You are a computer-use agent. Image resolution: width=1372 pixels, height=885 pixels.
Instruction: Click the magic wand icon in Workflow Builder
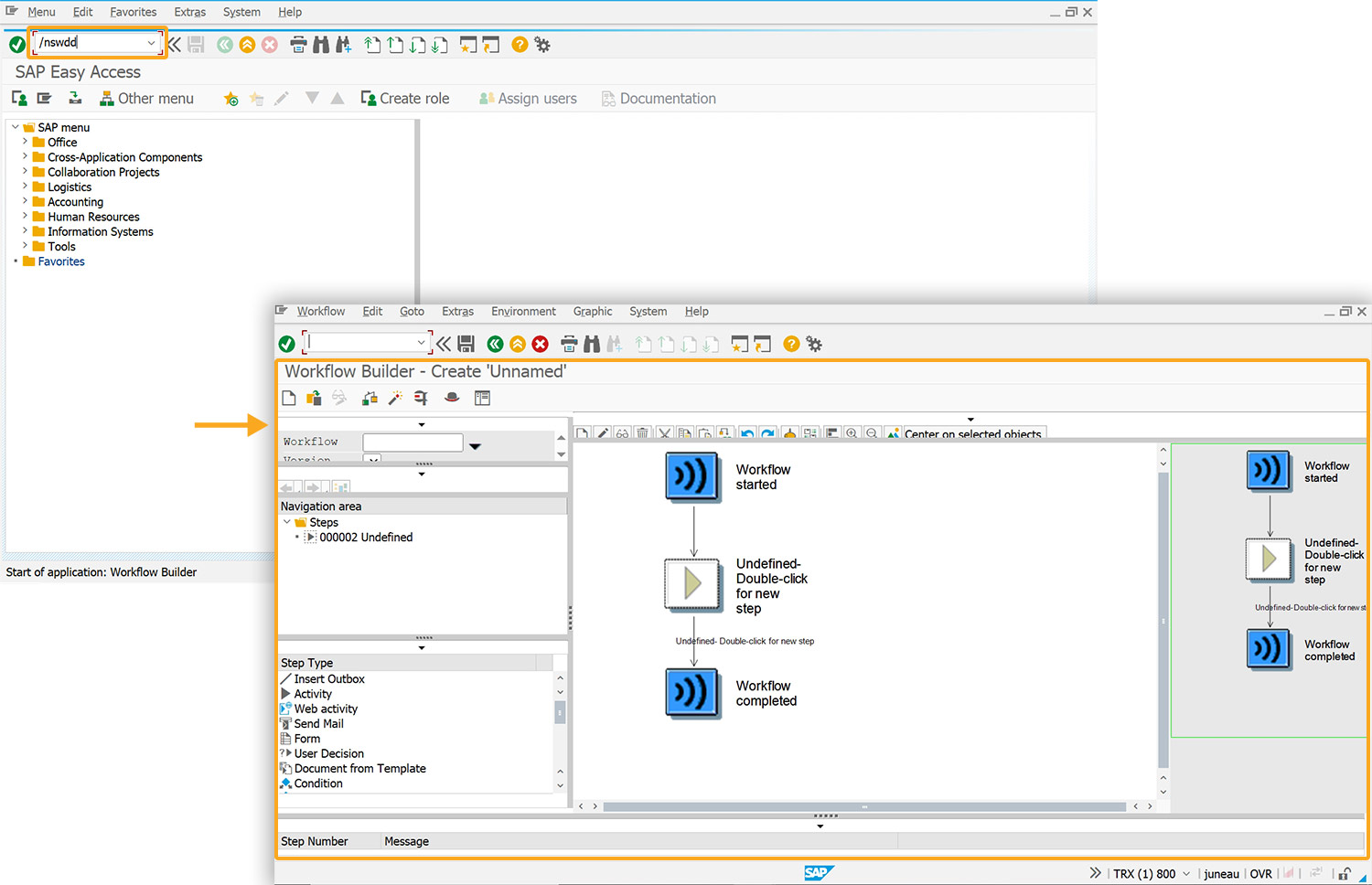(395, 398)
